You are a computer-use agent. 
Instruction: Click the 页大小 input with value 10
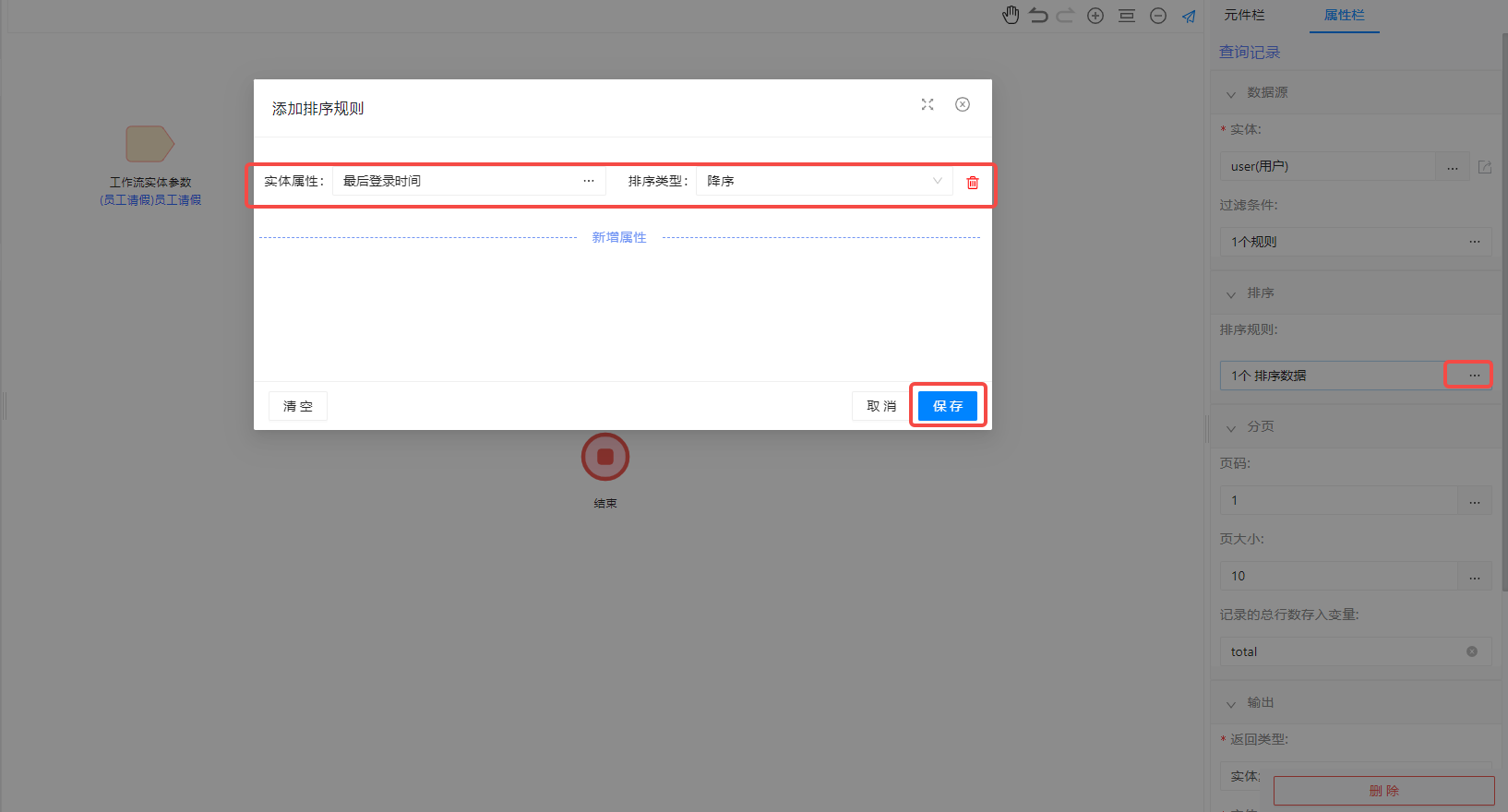pos(1339,576)
